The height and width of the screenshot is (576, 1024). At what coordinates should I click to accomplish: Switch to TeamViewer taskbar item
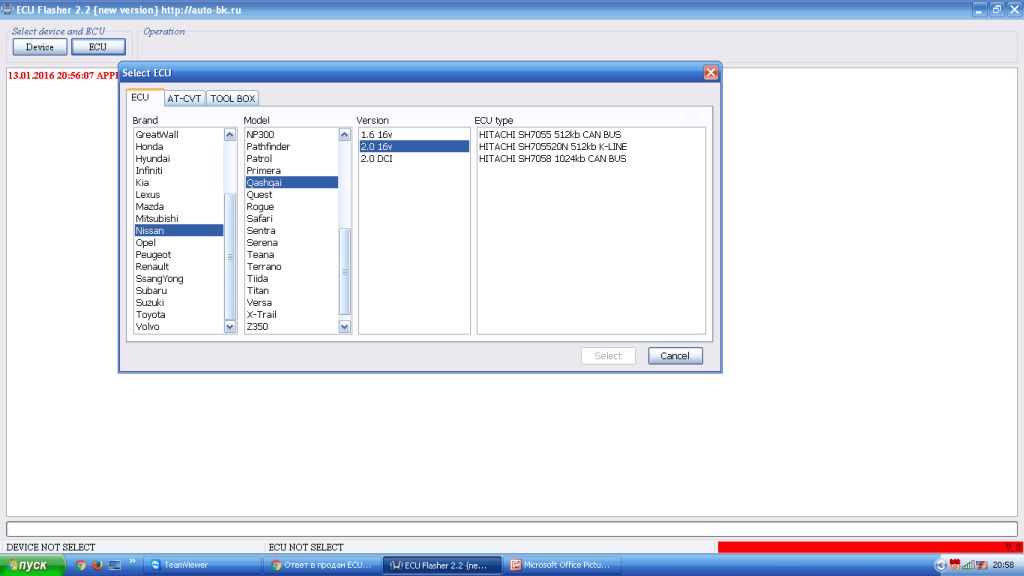point(202,565)
